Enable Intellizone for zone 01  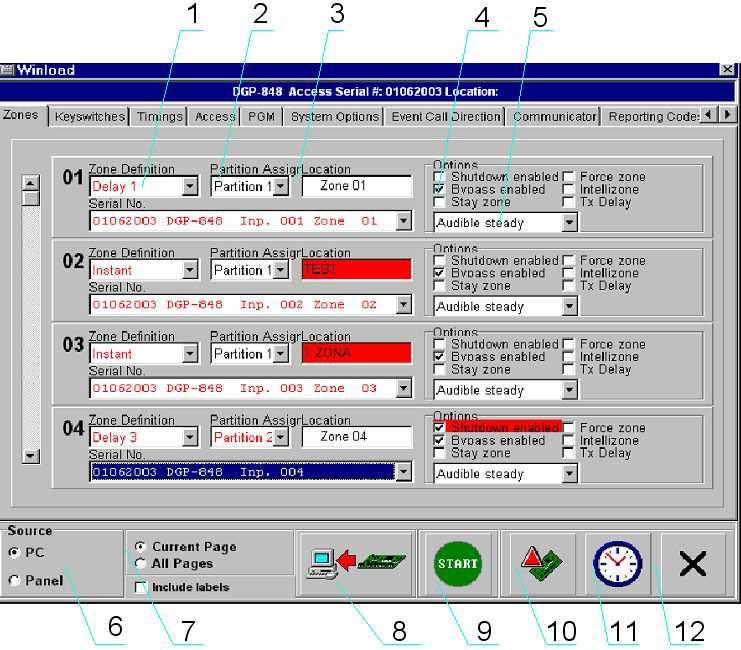(x=569, y=190)
